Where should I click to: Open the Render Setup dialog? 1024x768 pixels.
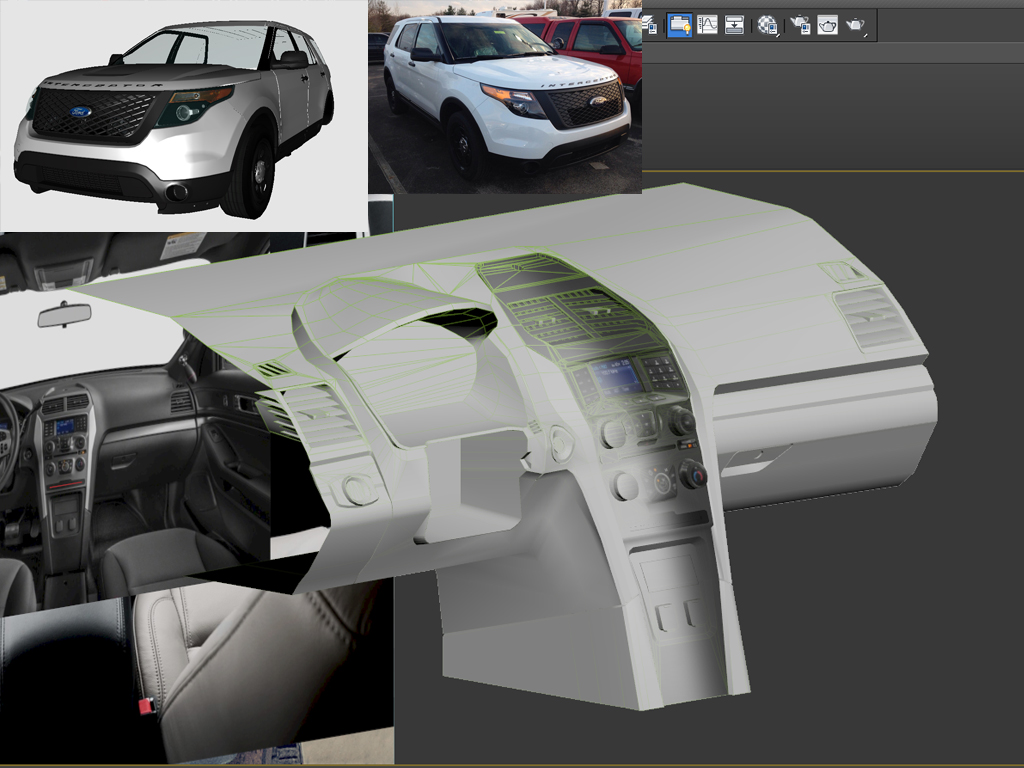coord(800,25)
